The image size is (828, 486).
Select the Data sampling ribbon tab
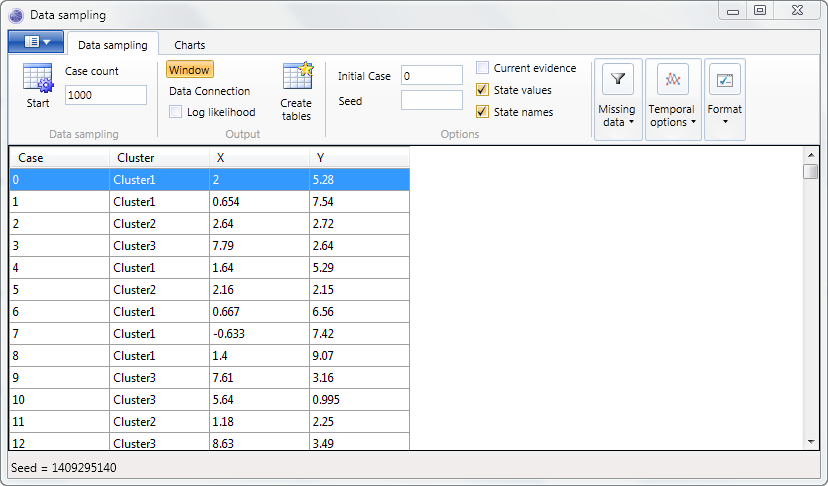tap(112, 45)
